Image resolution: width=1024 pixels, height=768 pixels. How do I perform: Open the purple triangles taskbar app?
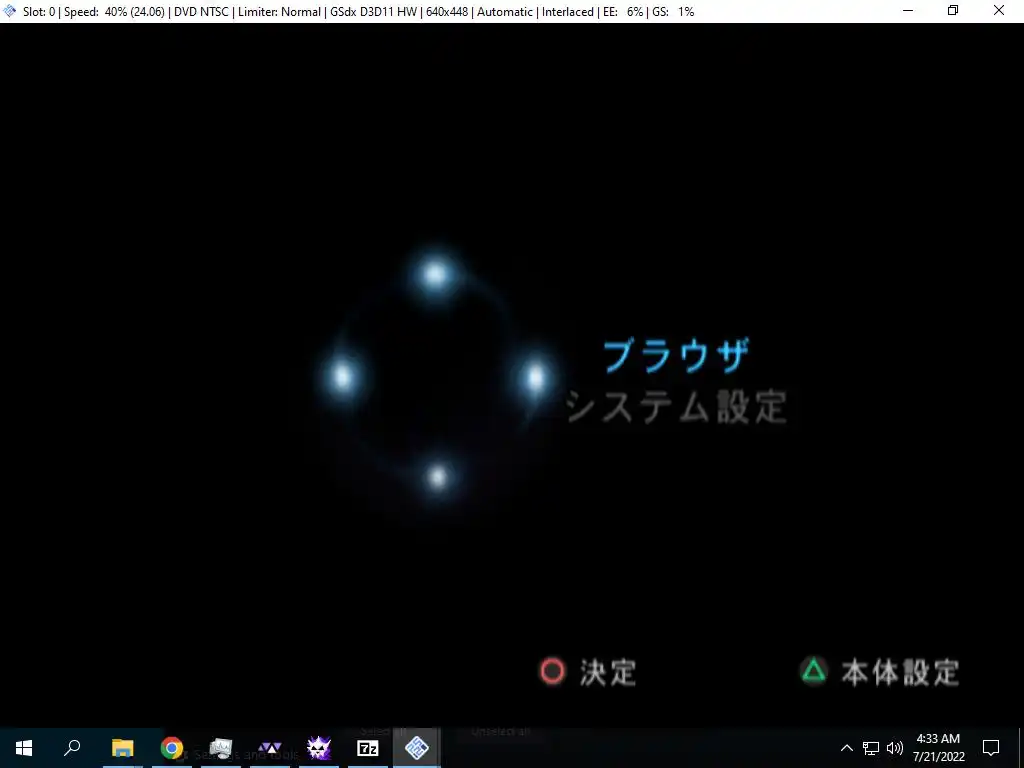(x=270, y=748)
